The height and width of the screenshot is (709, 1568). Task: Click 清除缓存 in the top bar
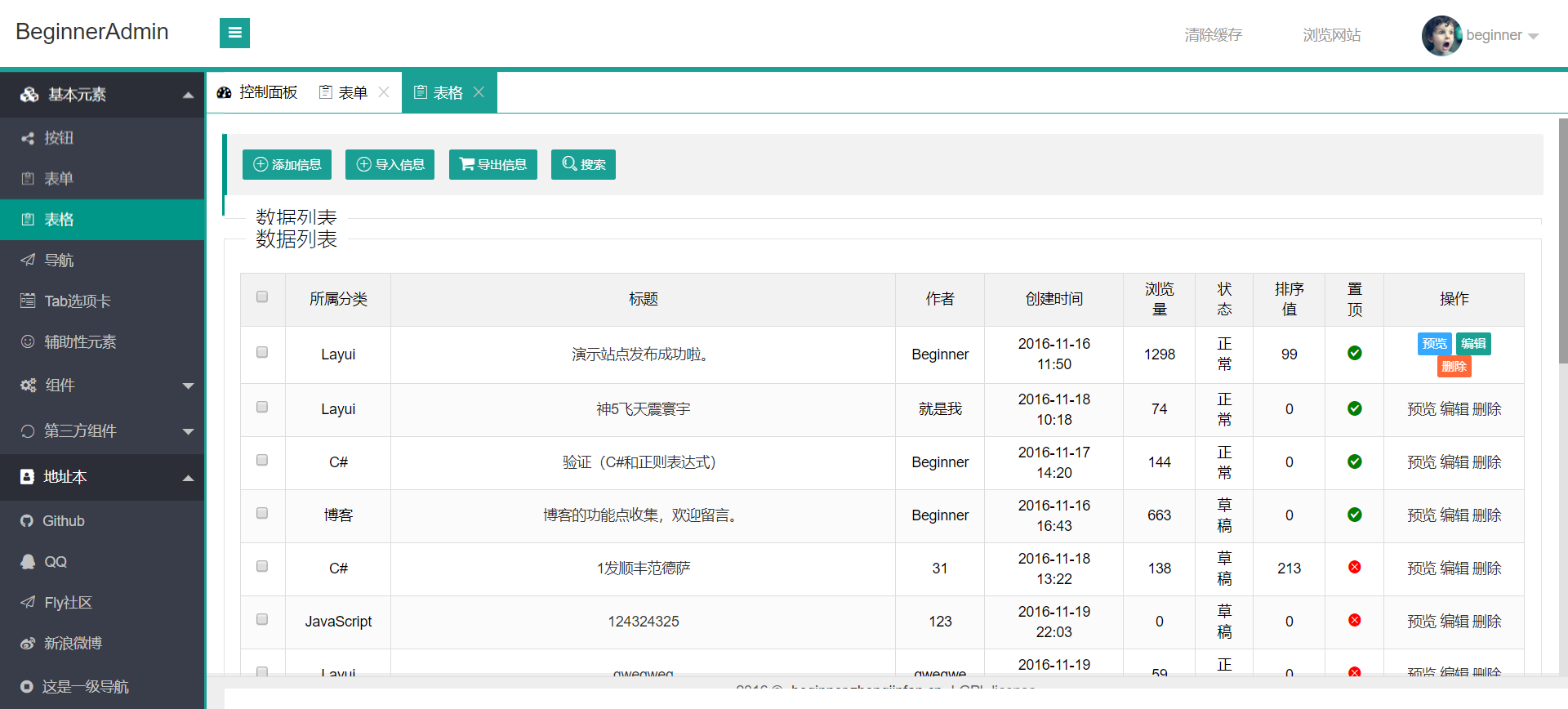pos(1213,35)
